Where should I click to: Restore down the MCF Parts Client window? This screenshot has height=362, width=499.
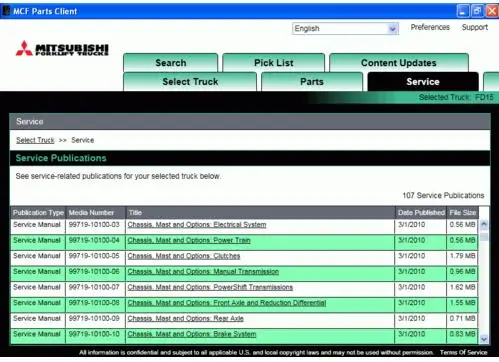point(477,11)
